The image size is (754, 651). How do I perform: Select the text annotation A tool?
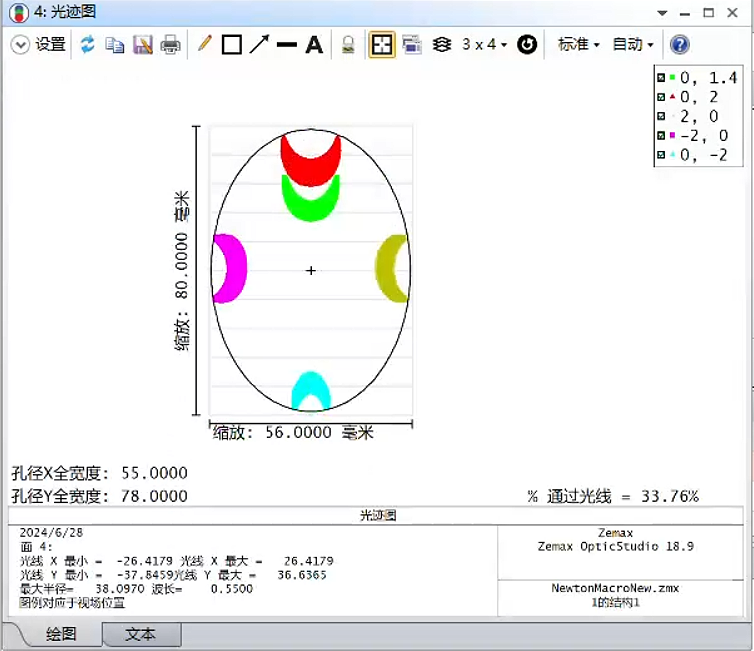pyautogui.click(x=314, y=45)
